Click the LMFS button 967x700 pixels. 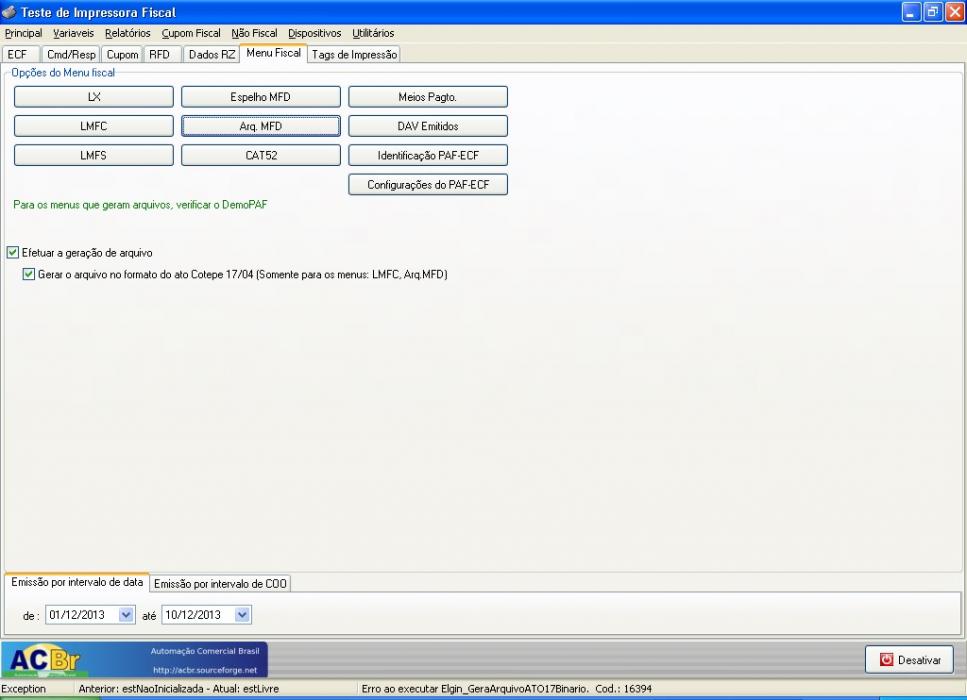(94, 155)
